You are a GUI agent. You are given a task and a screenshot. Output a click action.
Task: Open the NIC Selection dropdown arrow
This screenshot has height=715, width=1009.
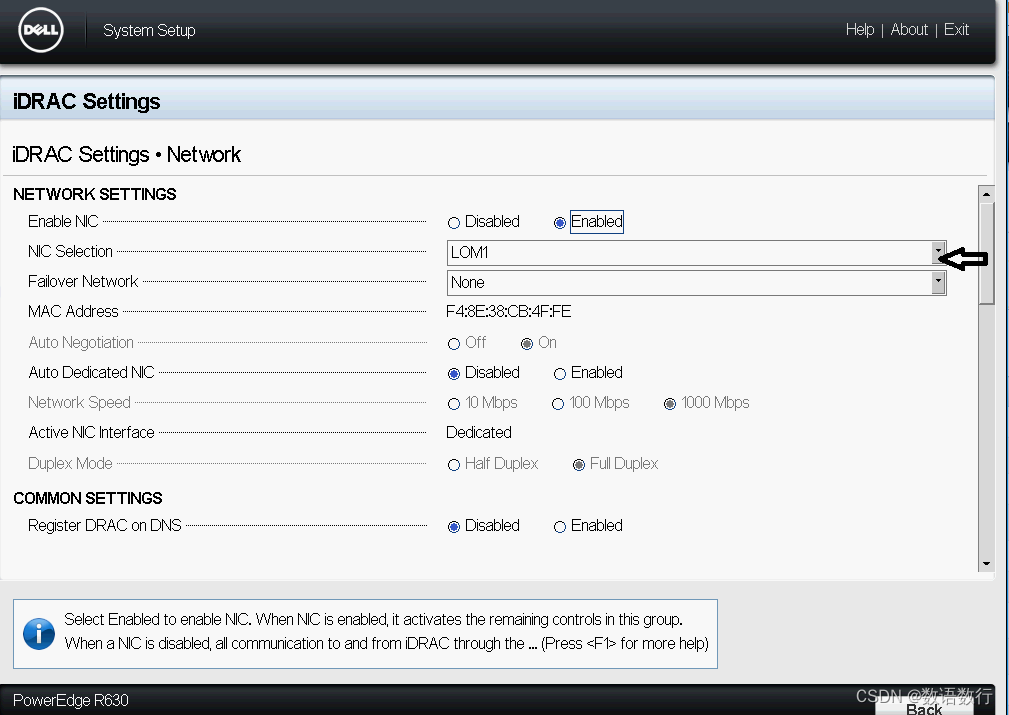[938, 252]
